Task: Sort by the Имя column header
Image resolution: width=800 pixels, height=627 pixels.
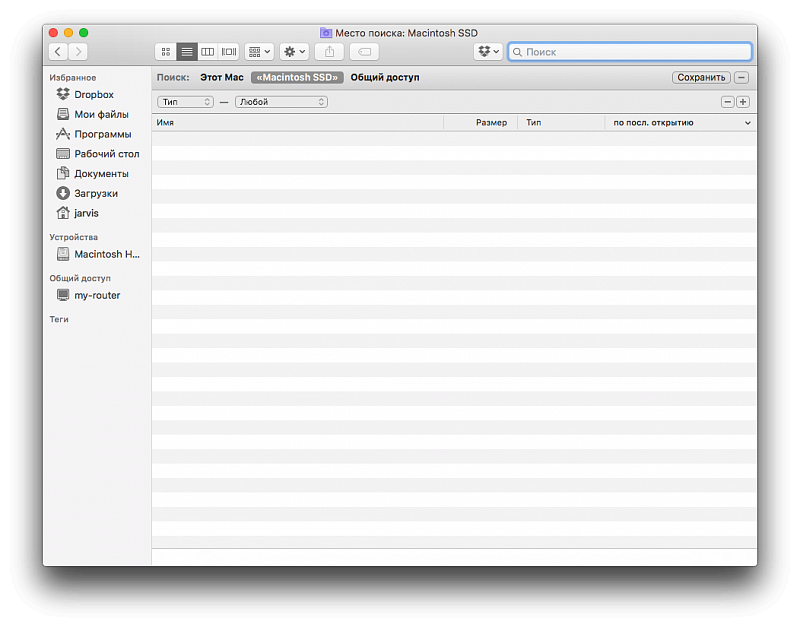Action: (297, 122)
